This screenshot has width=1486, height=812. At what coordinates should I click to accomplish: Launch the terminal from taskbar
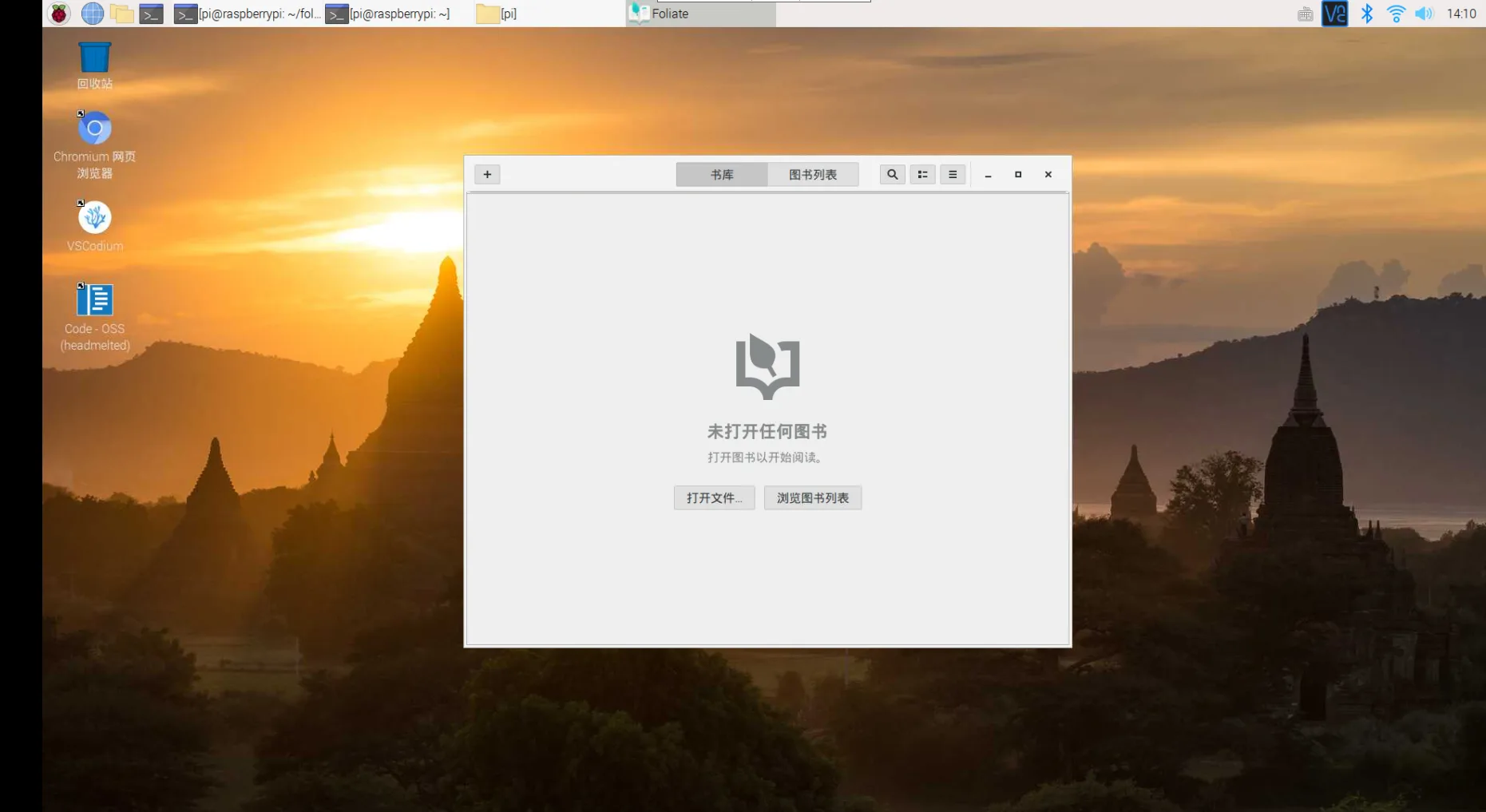click(151, 14)
